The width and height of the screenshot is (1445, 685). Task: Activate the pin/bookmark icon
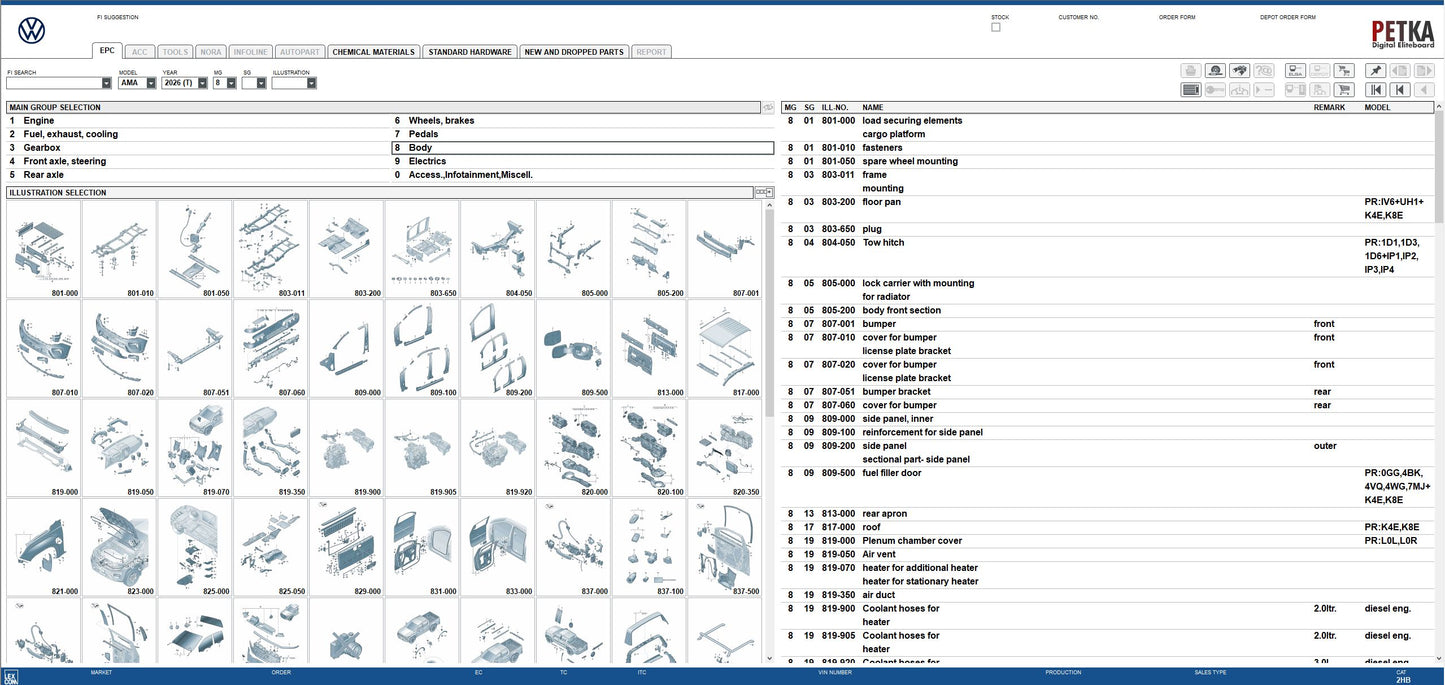click(x=1374, y=68)
